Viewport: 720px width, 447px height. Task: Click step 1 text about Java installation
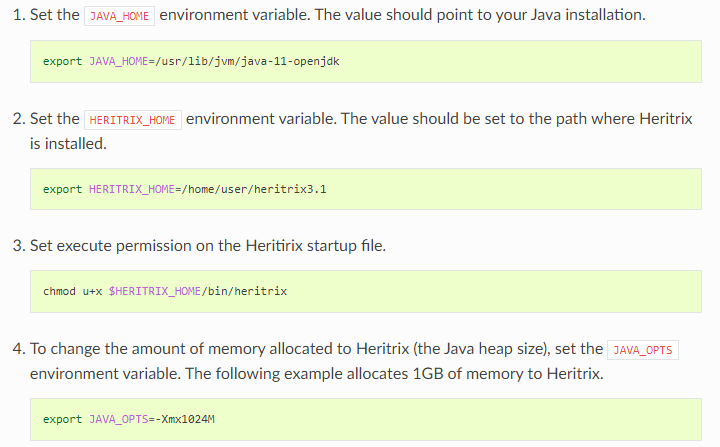(x=400, y=17)
